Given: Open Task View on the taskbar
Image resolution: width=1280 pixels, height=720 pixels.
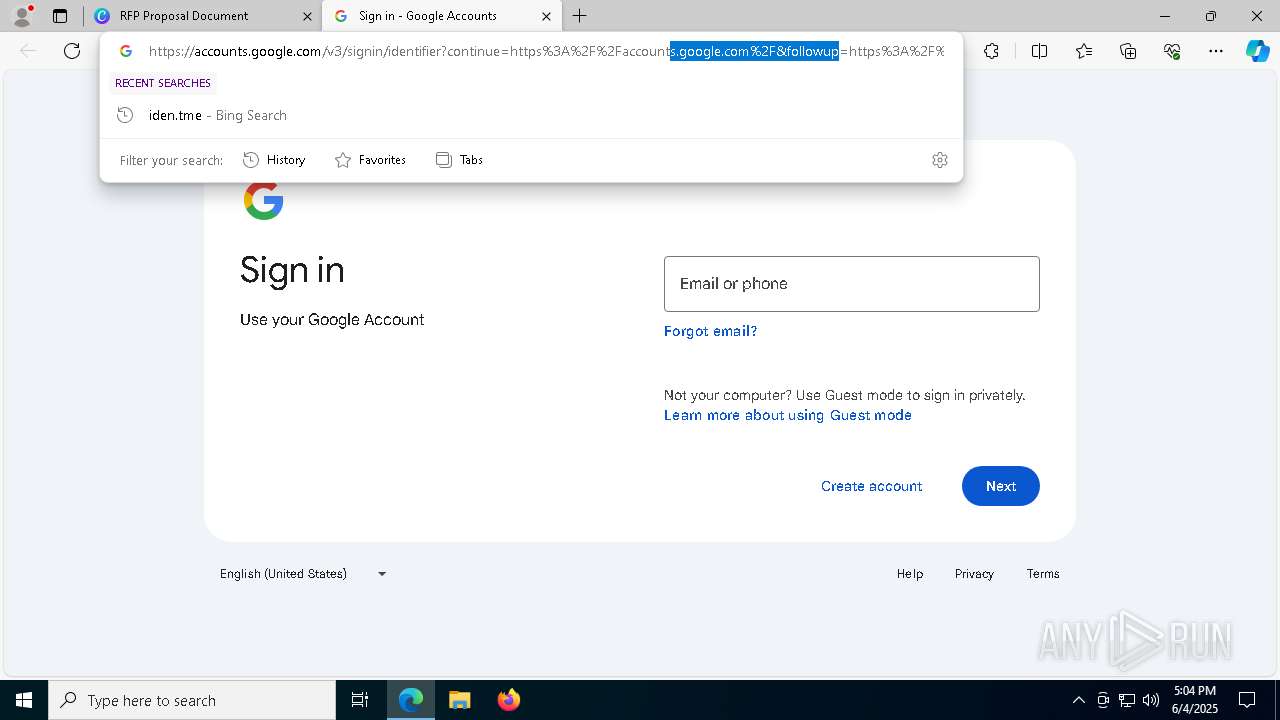Looking at the screenshot, I should [x=360, y=700].
